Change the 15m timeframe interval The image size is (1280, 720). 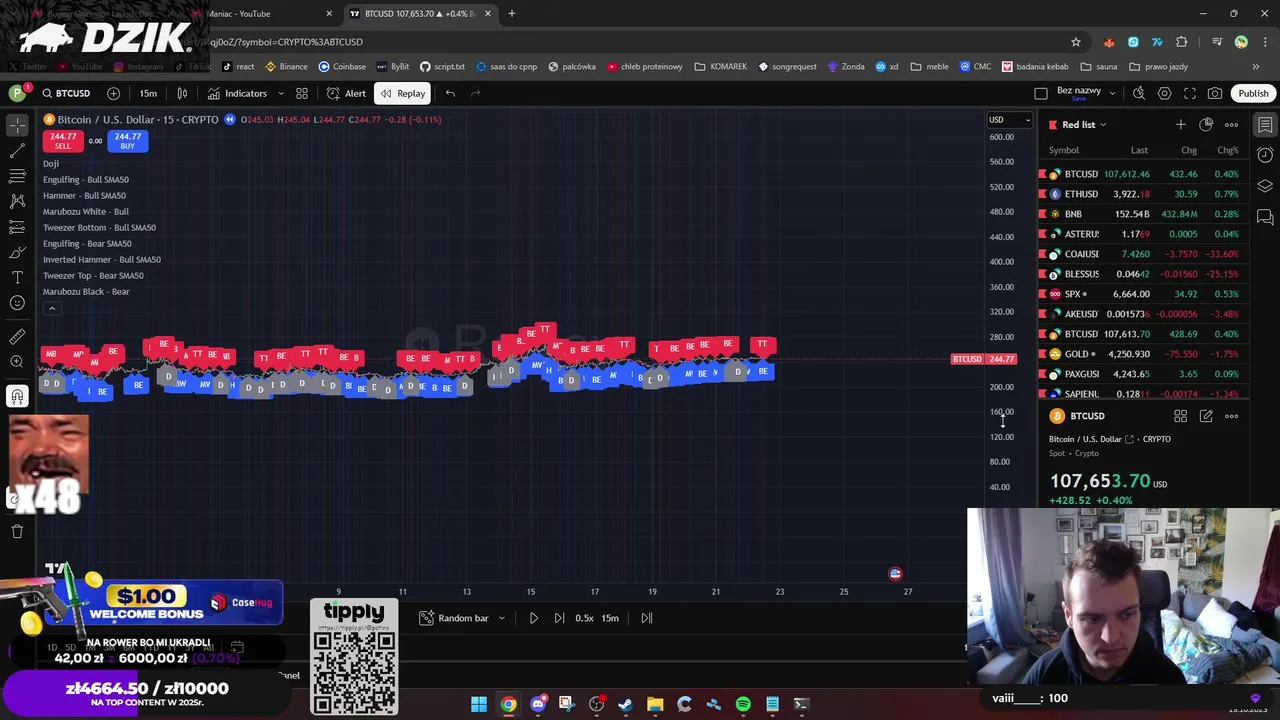tap(148, 93)
